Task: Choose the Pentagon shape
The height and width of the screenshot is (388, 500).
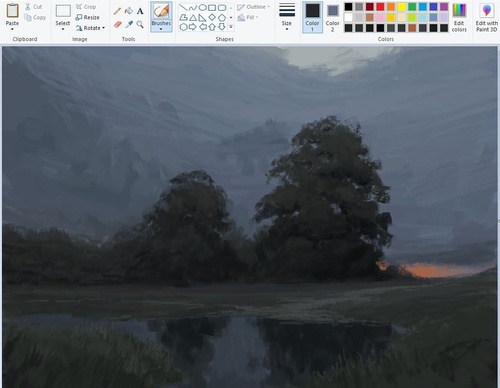Action: (222, 17)
